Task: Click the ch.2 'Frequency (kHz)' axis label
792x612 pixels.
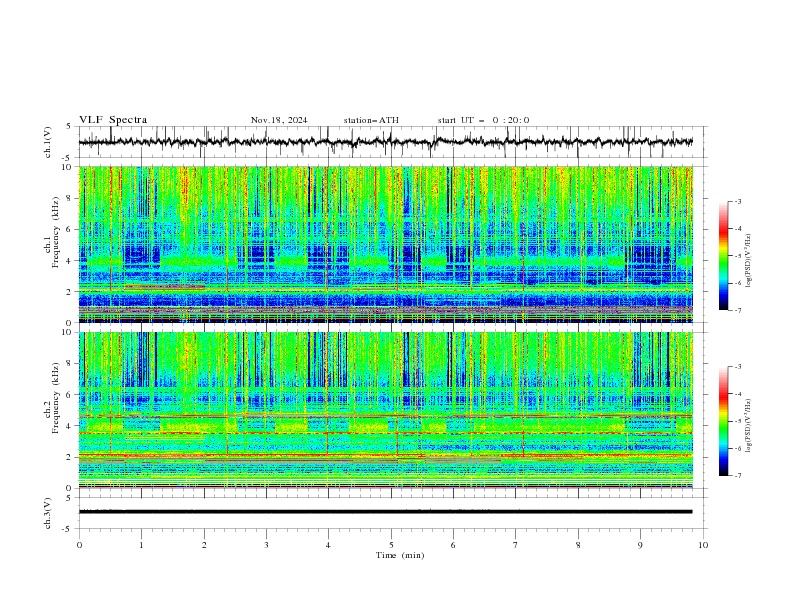Action: pos(55,398)
